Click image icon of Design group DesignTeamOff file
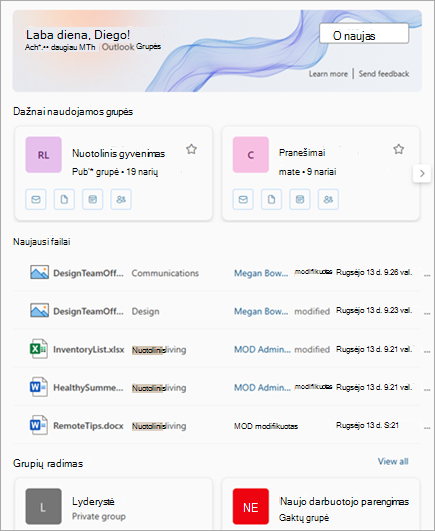This screenshot has height=531, width=435. [x=39, y=311]
